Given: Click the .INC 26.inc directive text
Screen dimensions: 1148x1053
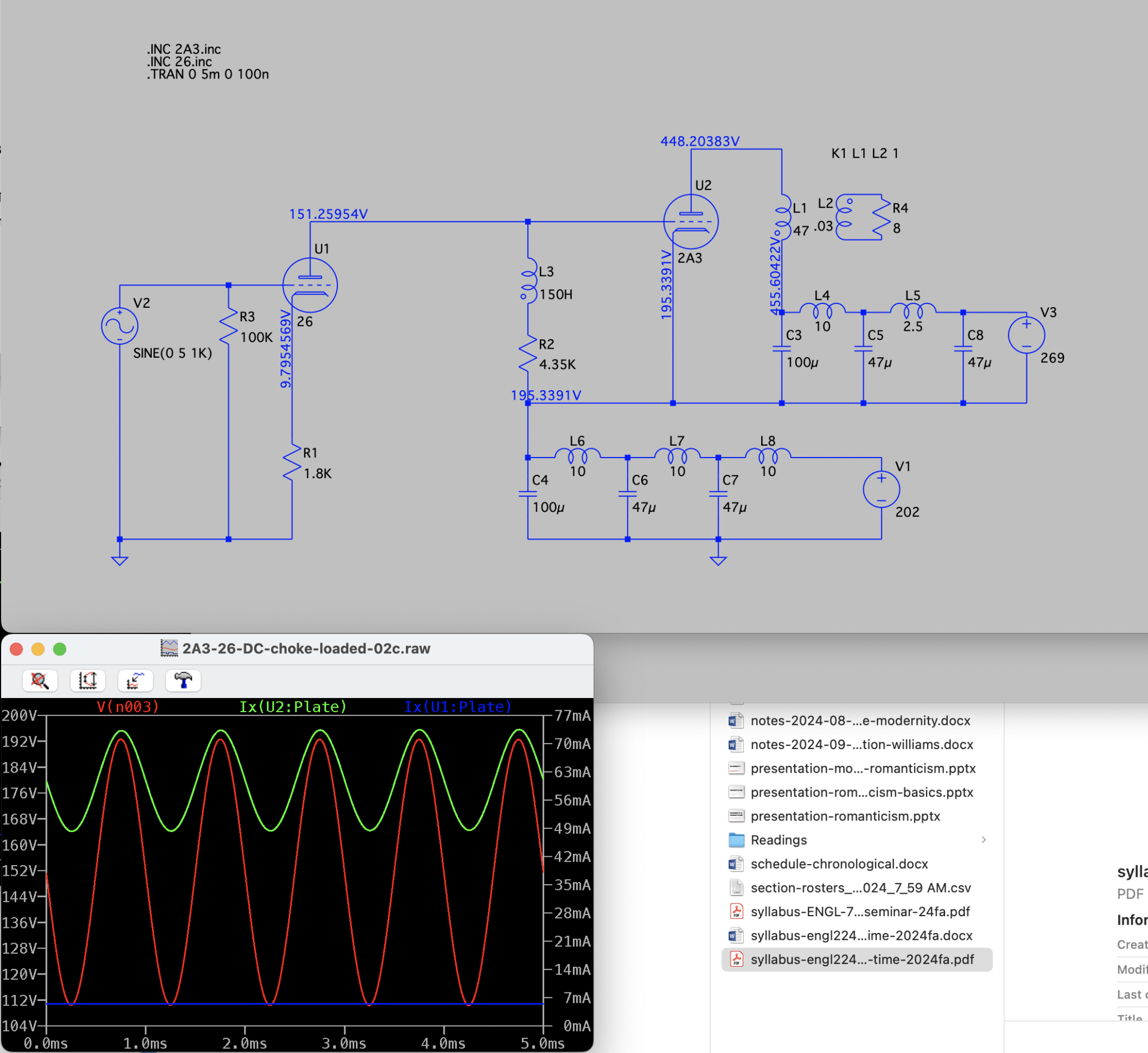Looking at the screenshot, I should click(x=179, y=62).
